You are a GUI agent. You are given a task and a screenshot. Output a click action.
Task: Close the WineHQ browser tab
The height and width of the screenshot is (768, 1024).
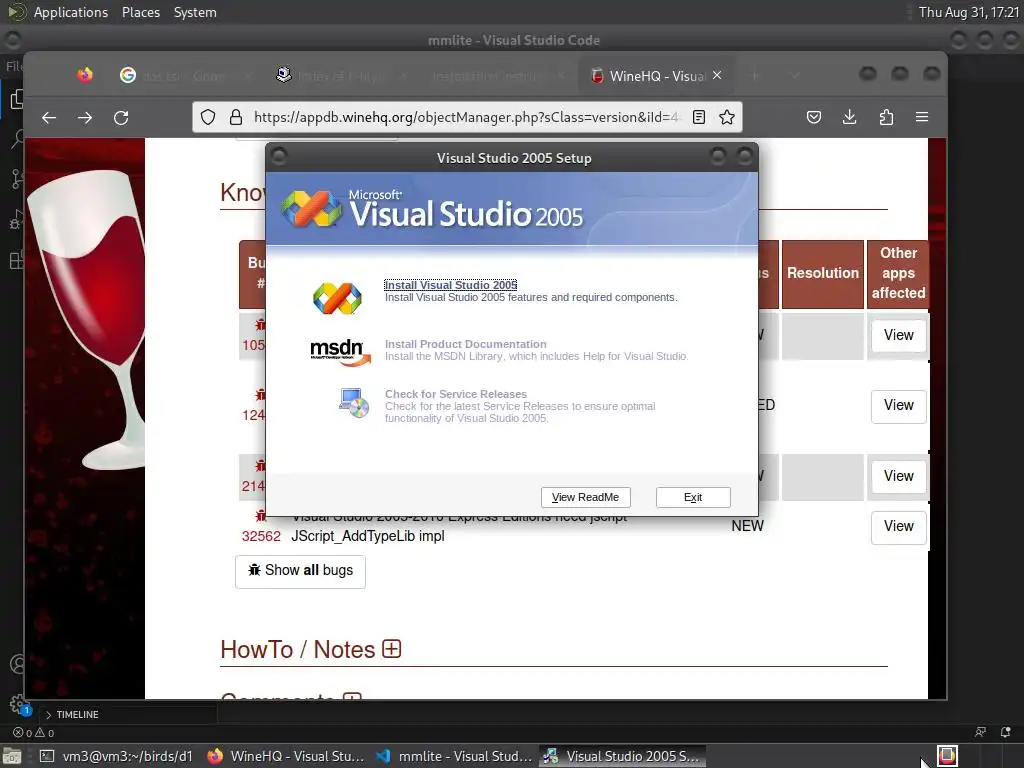coord(717,75)
